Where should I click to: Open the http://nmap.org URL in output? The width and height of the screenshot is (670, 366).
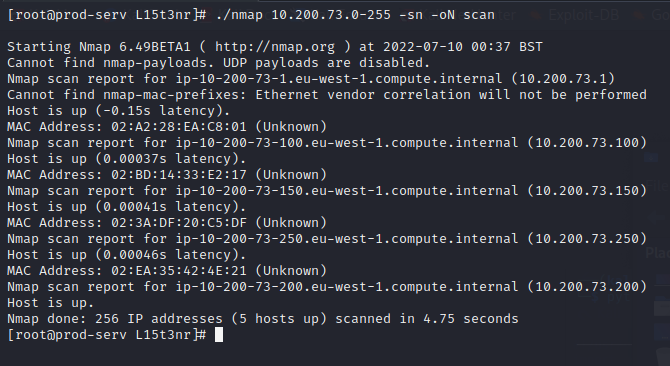275,47
